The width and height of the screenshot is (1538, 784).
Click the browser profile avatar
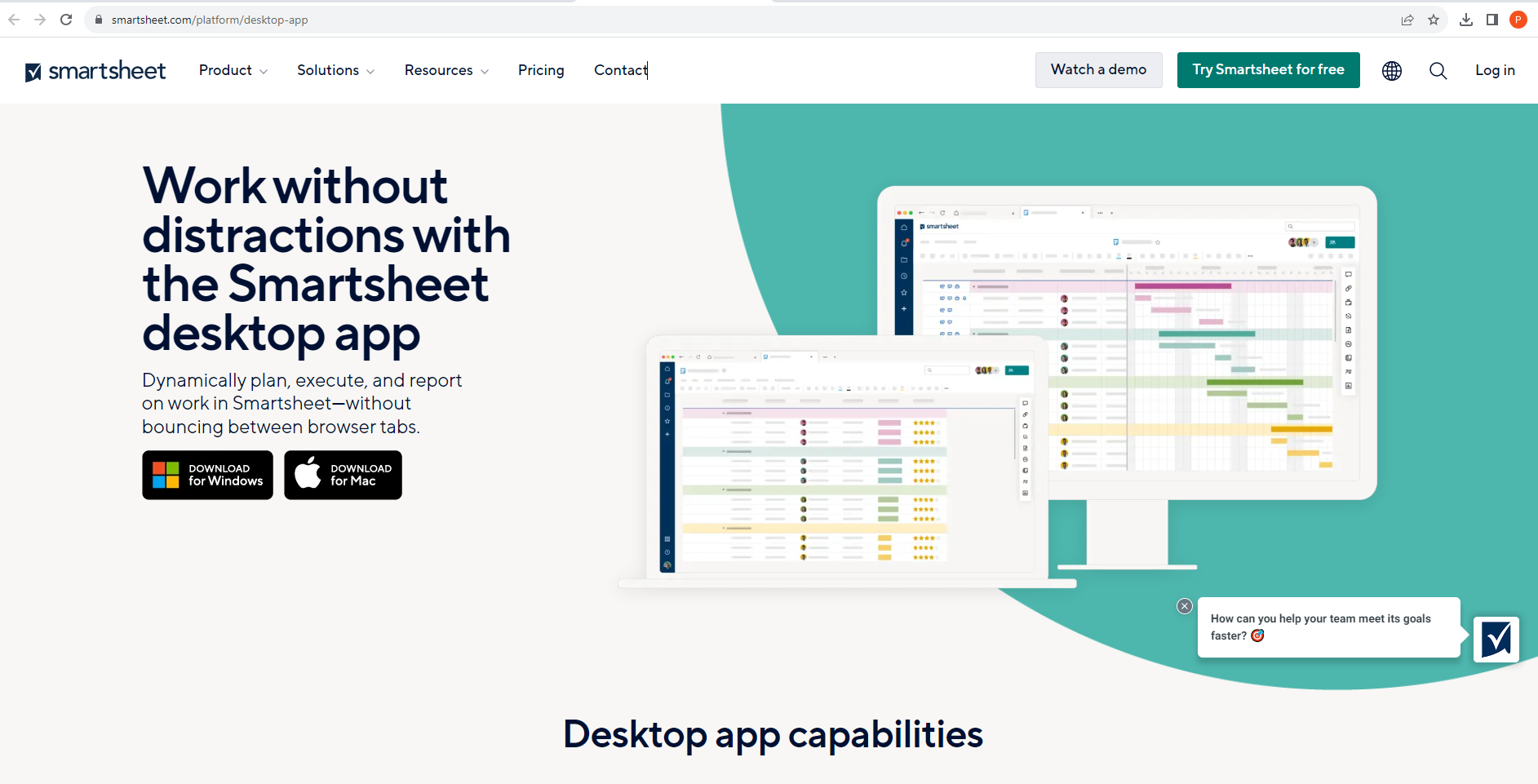[1518, 20]
